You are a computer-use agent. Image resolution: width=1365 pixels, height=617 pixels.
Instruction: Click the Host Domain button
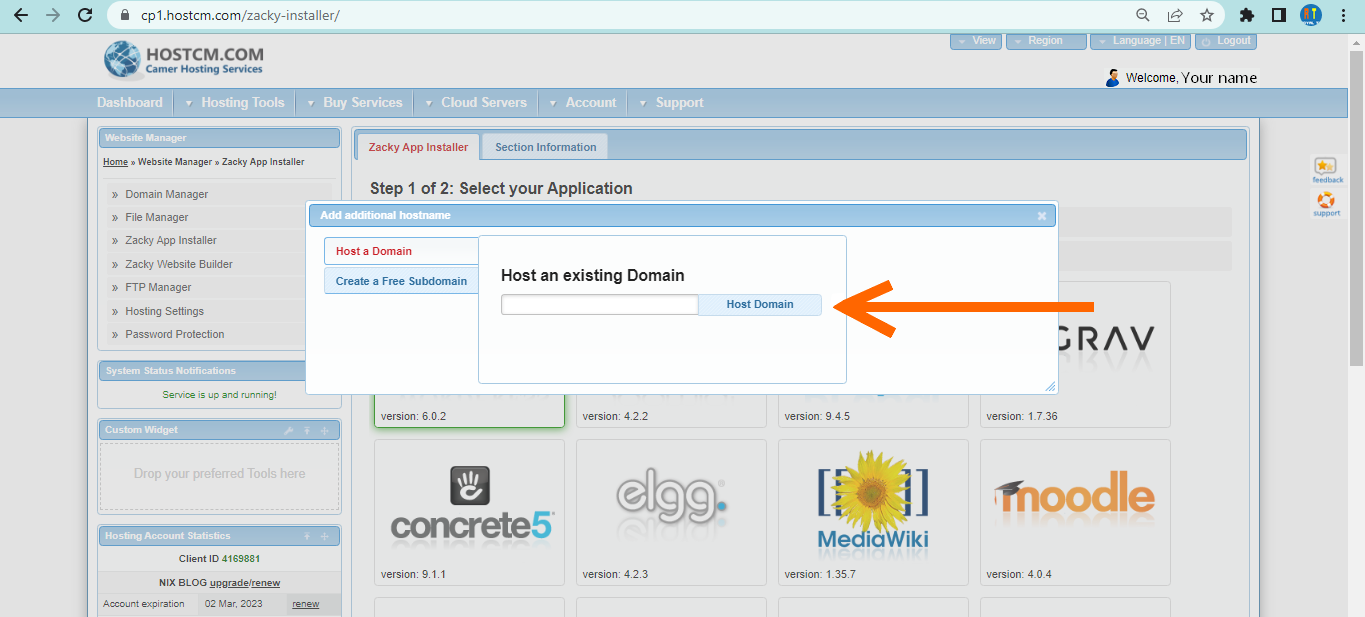(x=760, y=304)
